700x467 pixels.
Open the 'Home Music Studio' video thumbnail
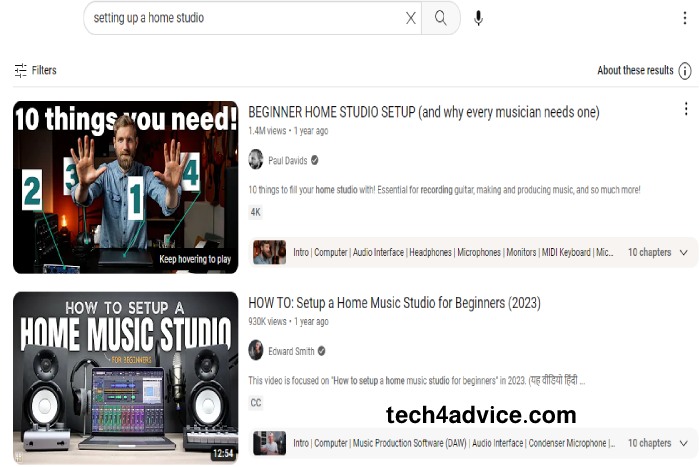125,378
